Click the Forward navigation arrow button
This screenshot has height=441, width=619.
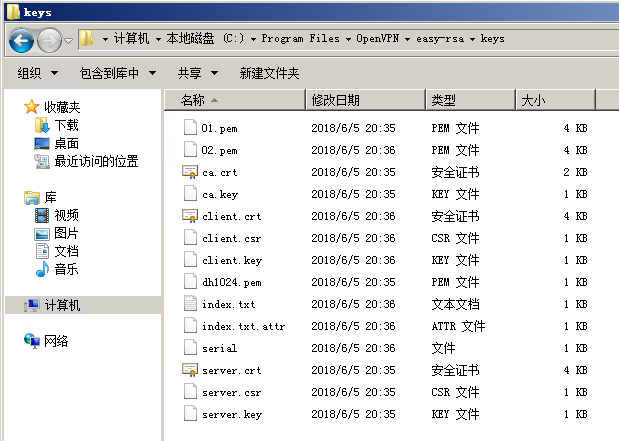point(49,40)
